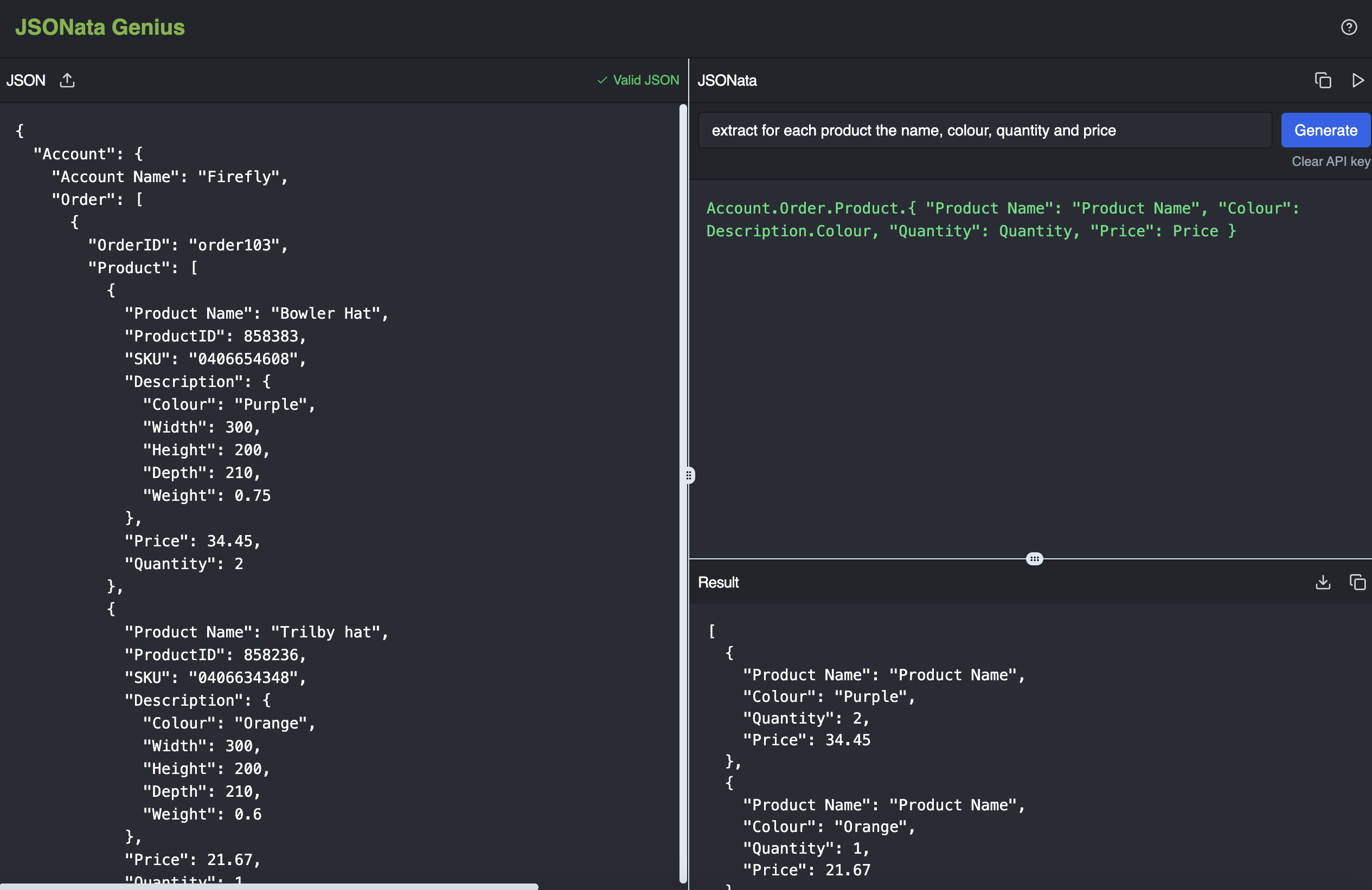Image resolution: width=1372 pixels, height=890 pixels.
Task: Copy the JSONata expression with the copy icon
Action: pyautogui.click(x=1323, y=80)
